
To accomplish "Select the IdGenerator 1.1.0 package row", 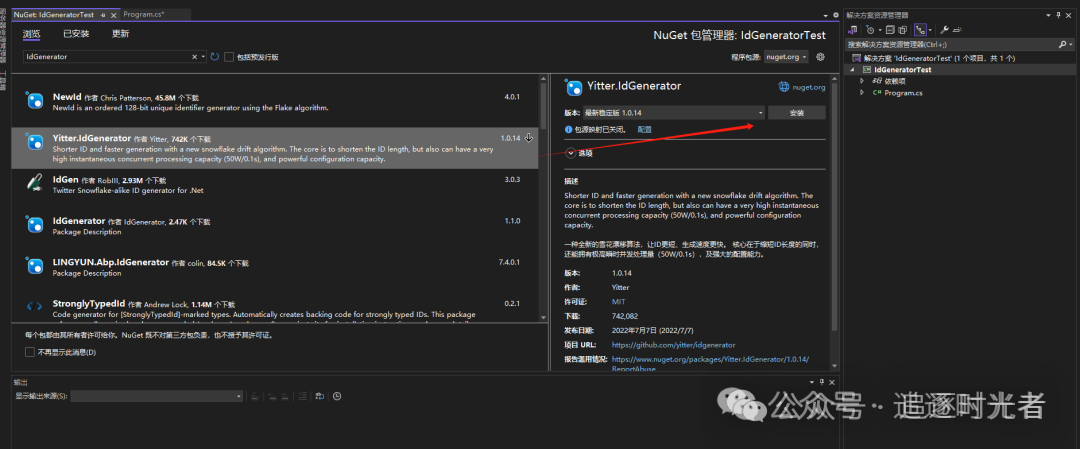I will pos(276,226).
